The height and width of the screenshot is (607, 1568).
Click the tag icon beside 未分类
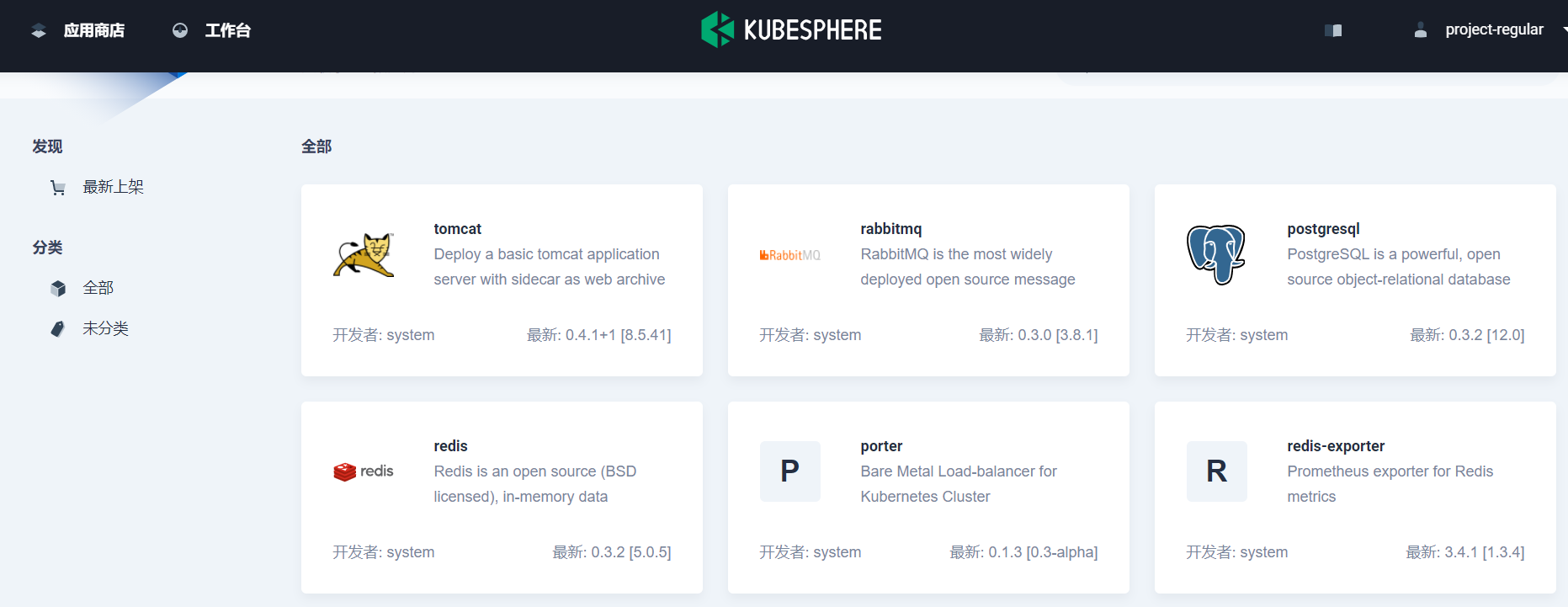58,329
